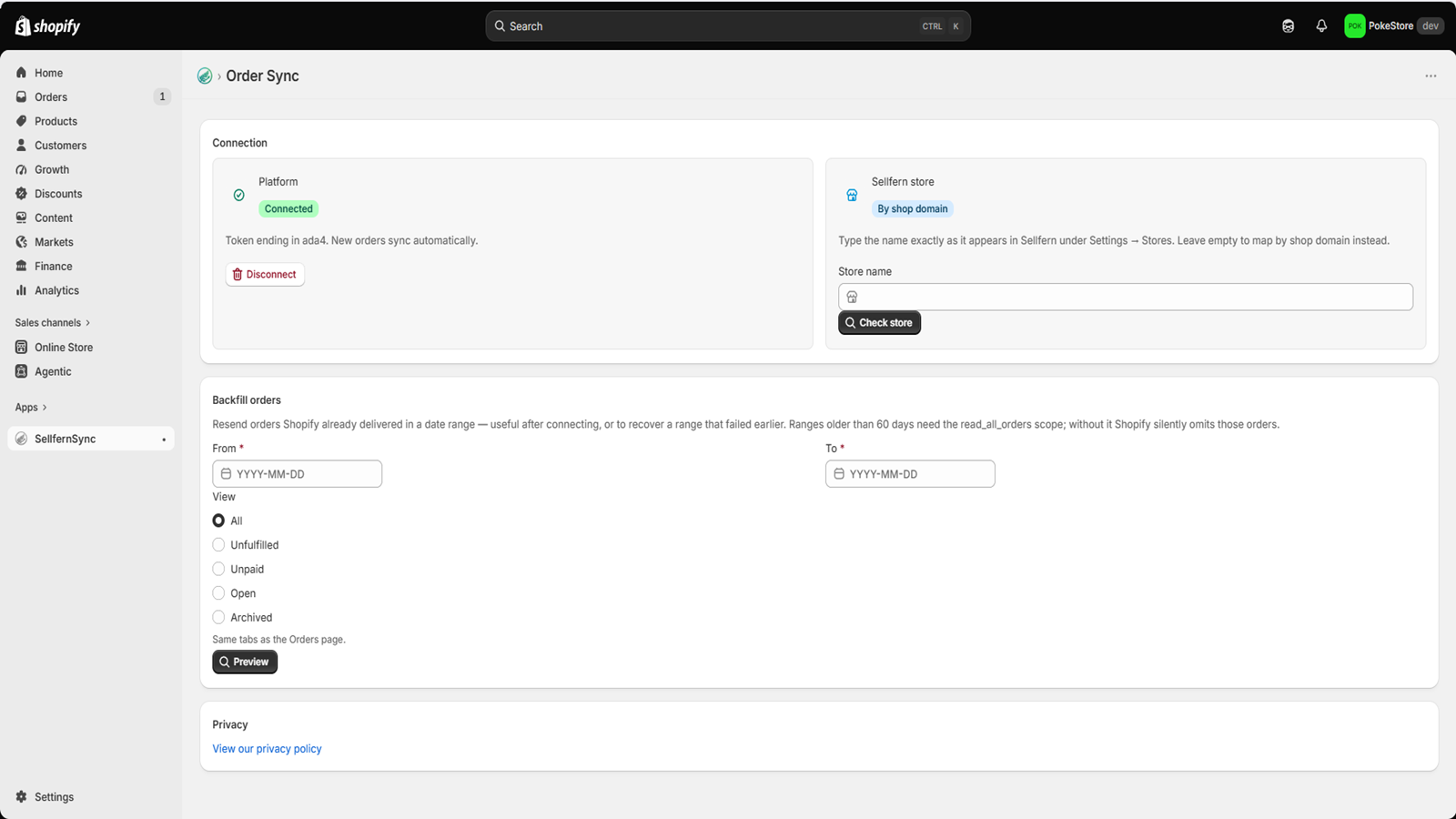
Task: Click the PokeStore avatar icon
Action: coord(1355,26)
